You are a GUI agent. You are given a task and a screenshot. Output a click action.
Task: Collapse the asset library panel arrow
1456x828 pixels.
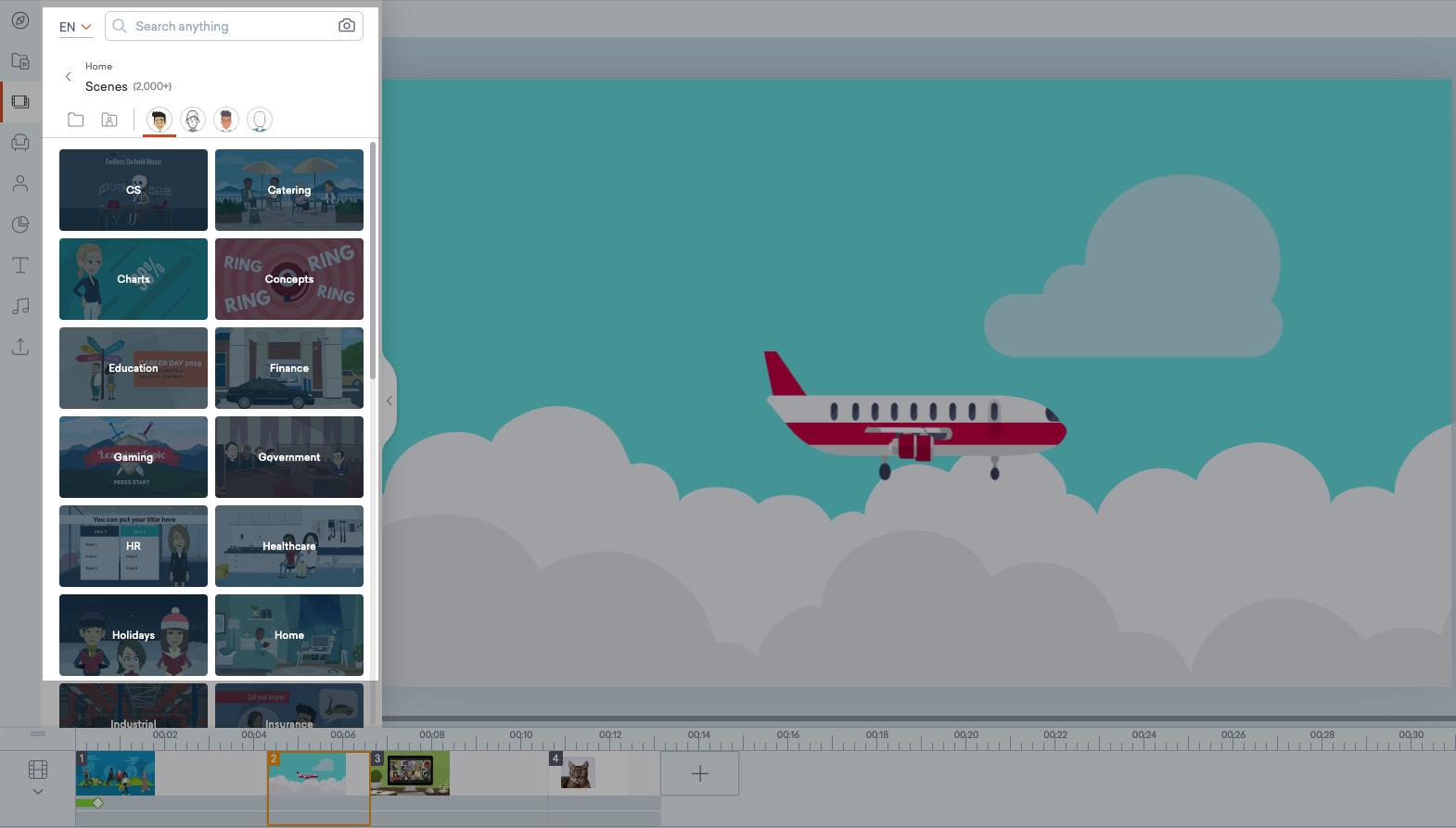pos(390,401)
